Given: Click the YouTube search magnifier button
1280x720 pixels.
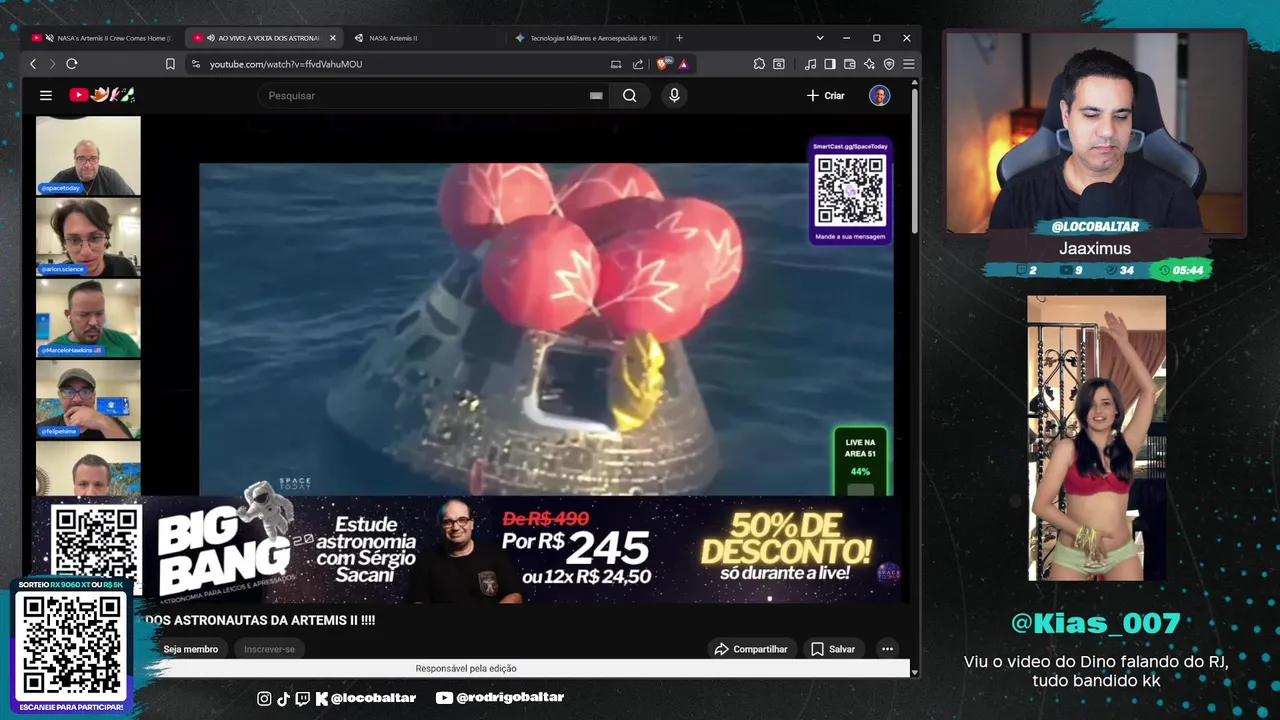Looking at the screenshot, I should point(629,95).
